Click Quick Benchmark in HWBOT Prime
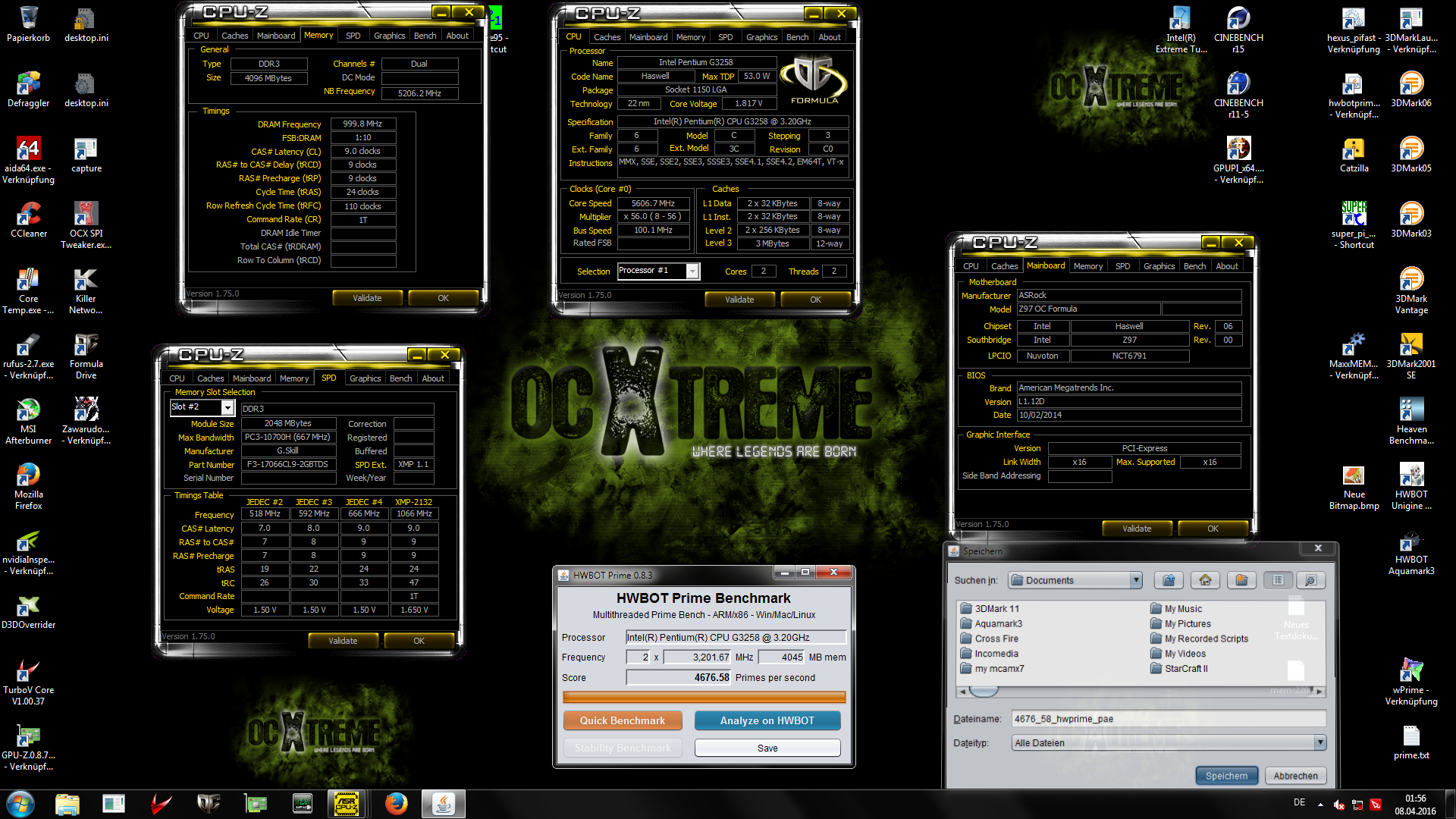This screenshot has width=1456, height=819. pos(623,720)
